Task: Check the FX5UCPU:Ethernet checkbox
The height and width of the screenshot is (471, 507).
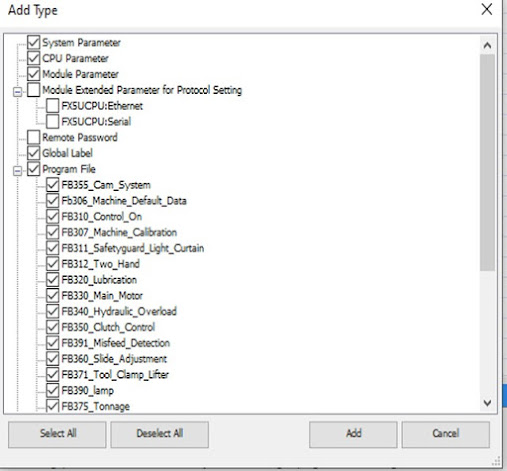Action: point(53,106)
